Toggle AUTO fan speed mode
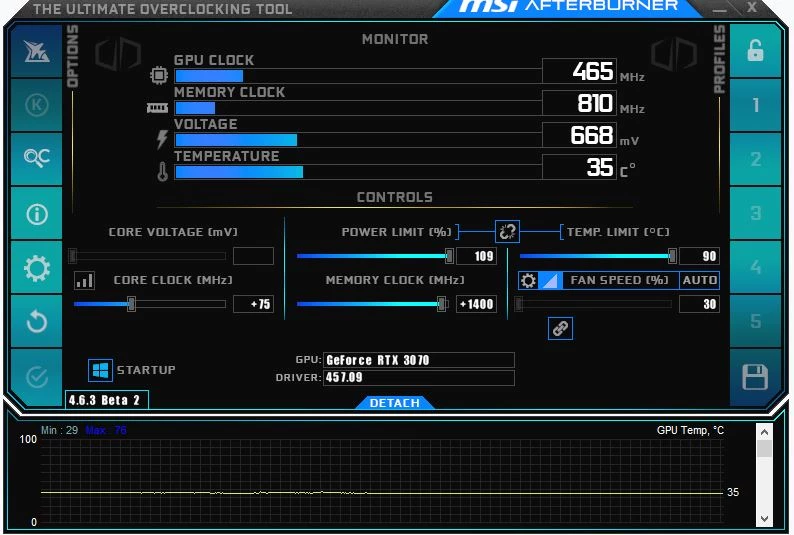This screenshot has height=535, width=794. [699, 280]
